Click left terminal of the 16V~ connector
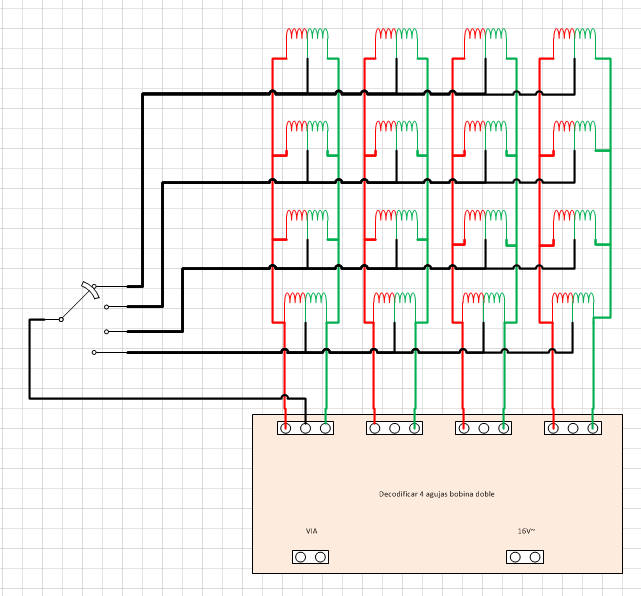The height and width of the screenshot is (596, 641). click(x=515, y=557)
